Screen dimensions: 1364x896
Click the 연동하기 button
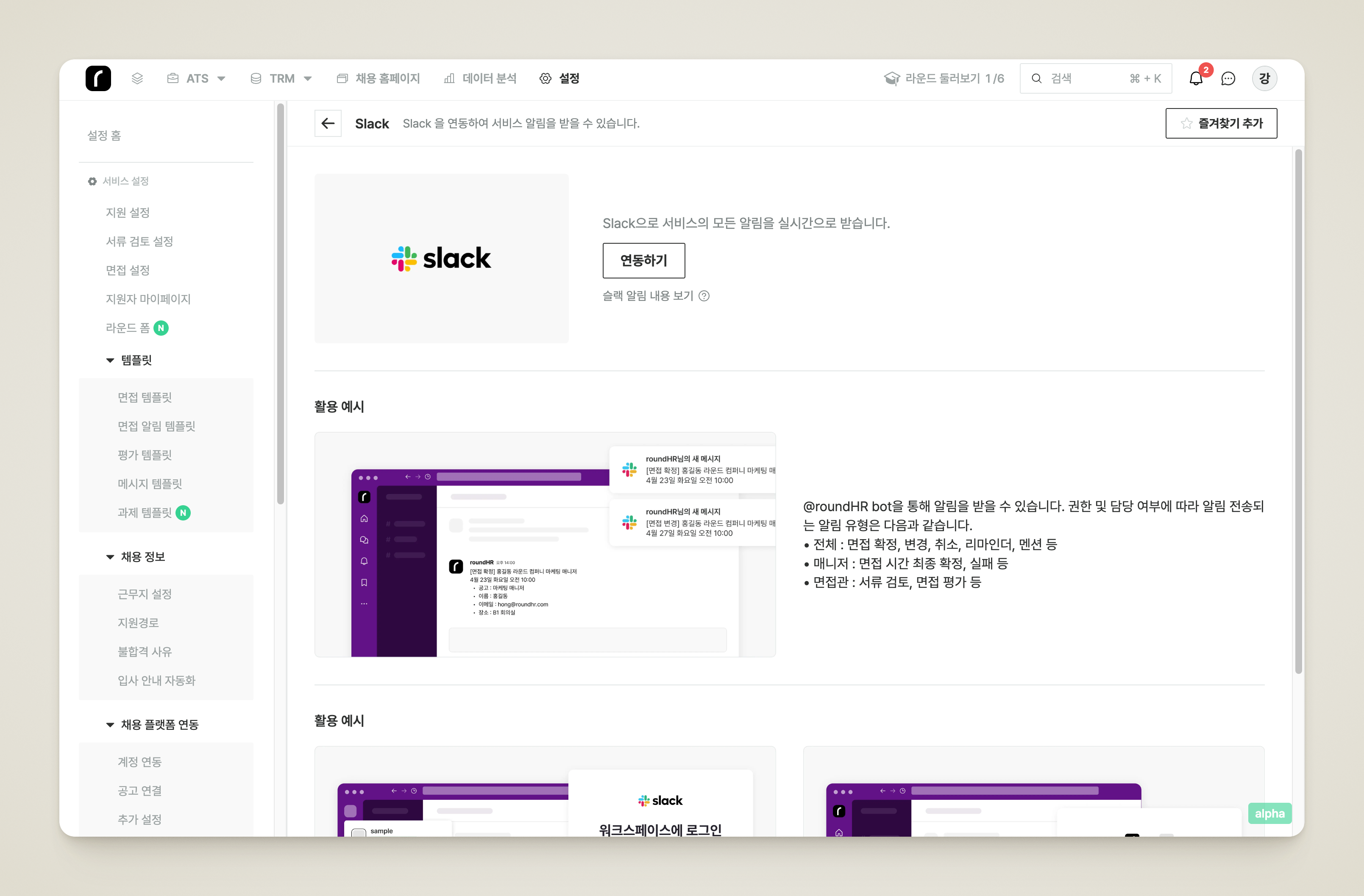click(x=643, y=260)
